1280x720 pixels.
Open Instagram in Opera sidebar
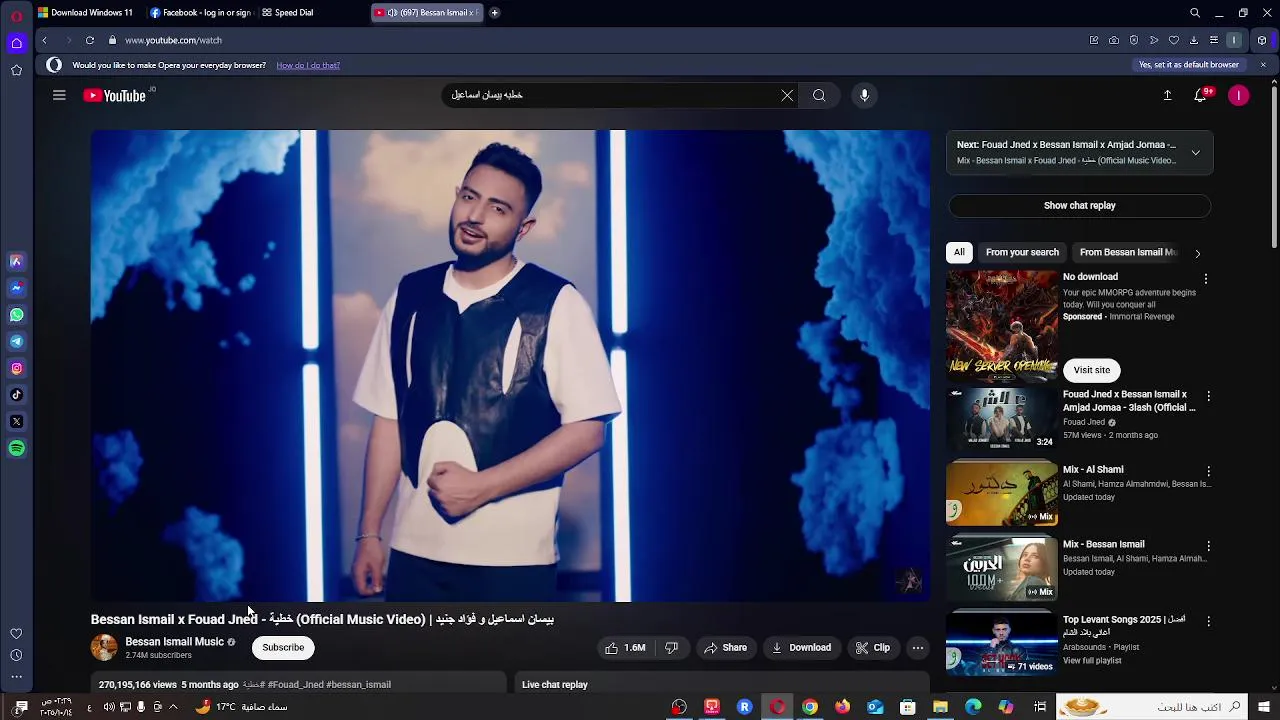click(x=16, y=369)
